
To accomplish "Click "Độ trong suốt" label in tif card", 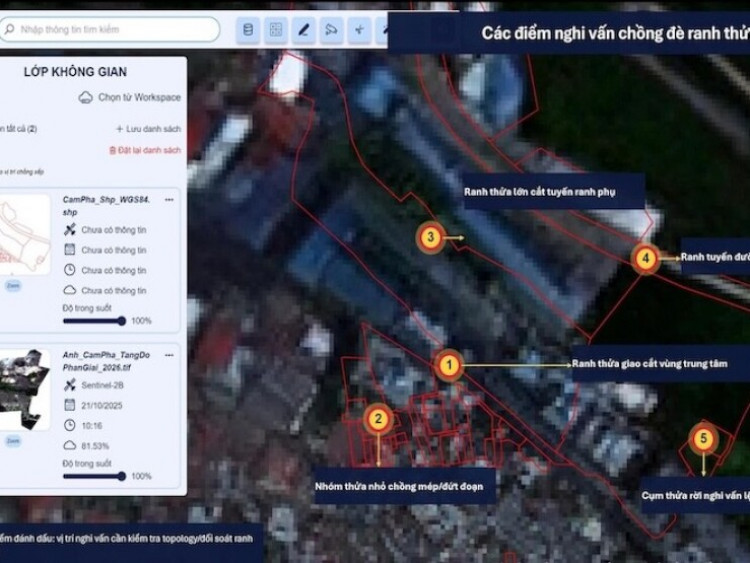I will pyautogui.click(x=87, y=464).
